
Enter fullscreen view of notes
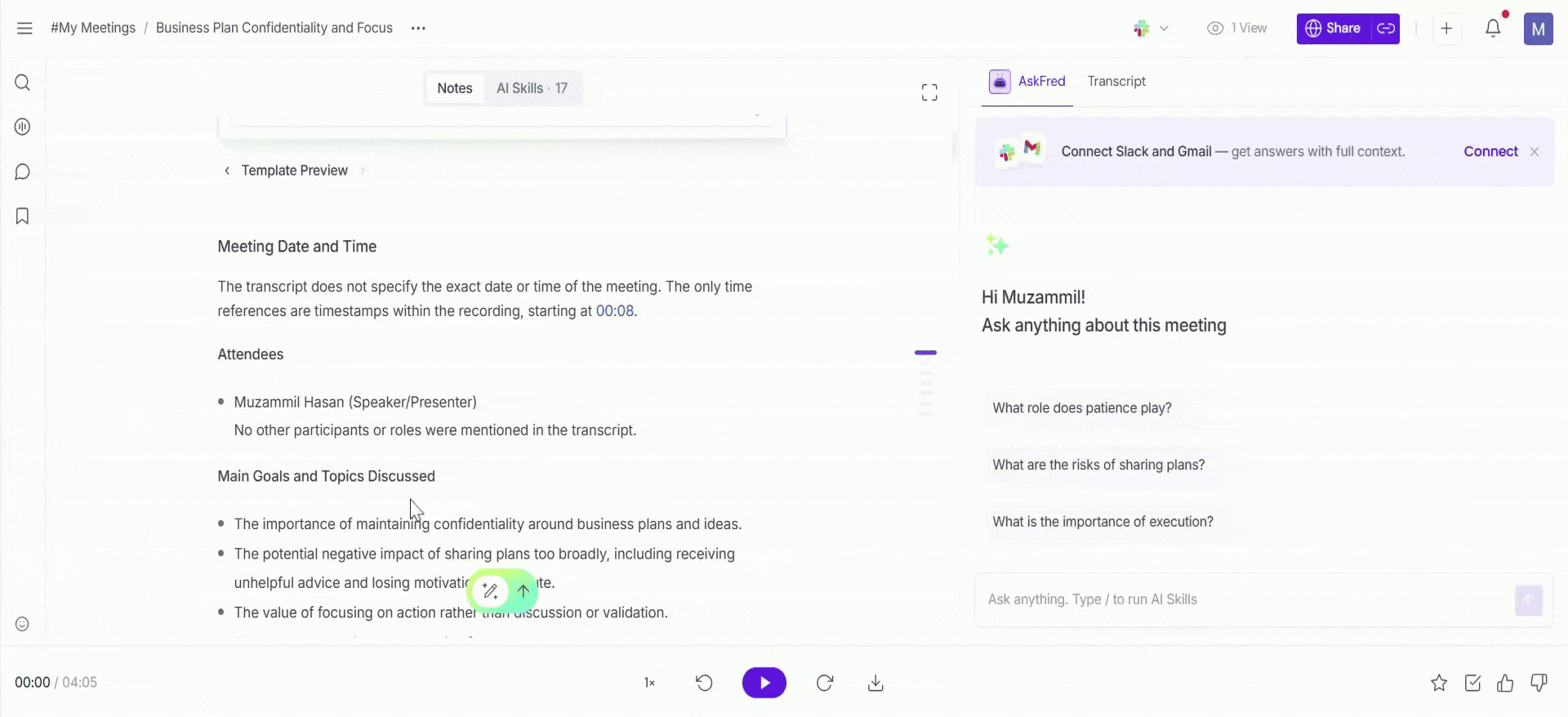point(929,92)
